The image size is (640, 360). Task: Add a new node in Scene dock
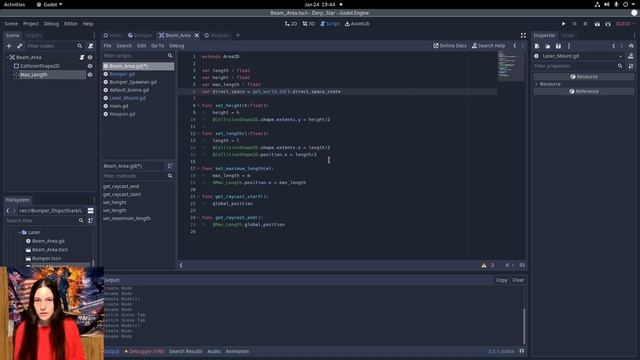9,46
